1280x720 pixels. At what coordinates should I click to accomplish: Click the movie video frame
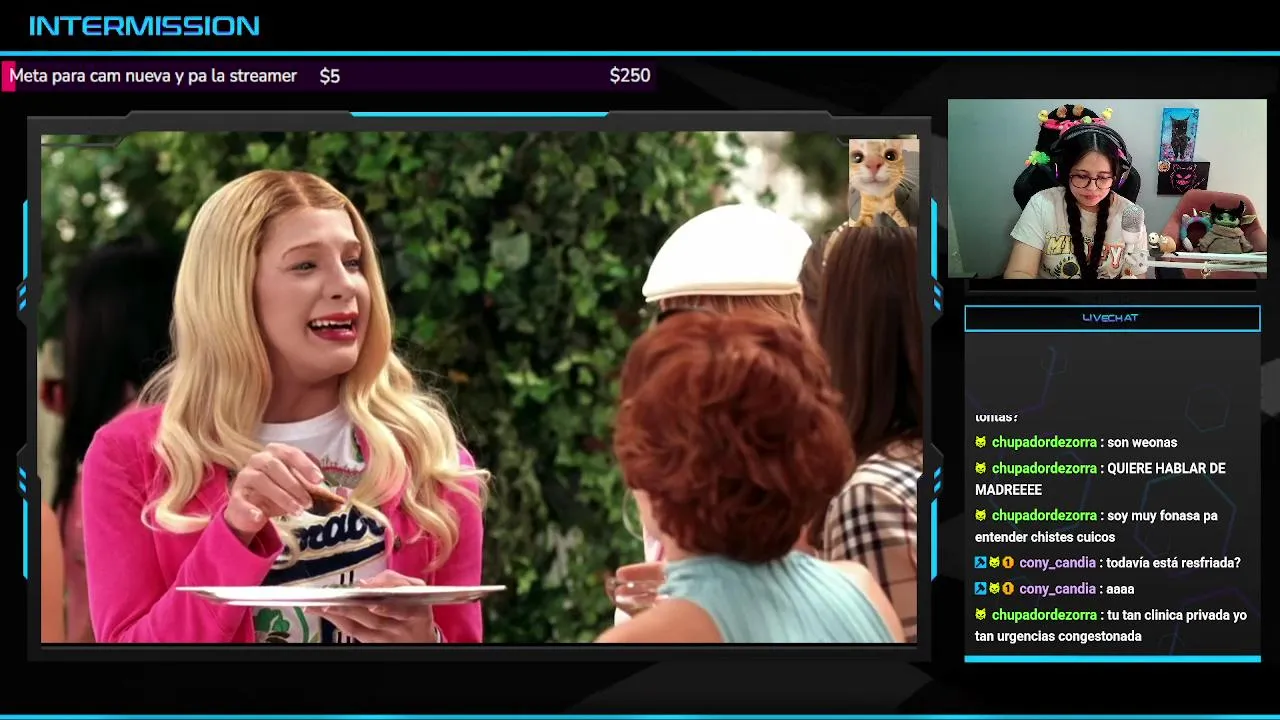479,387
